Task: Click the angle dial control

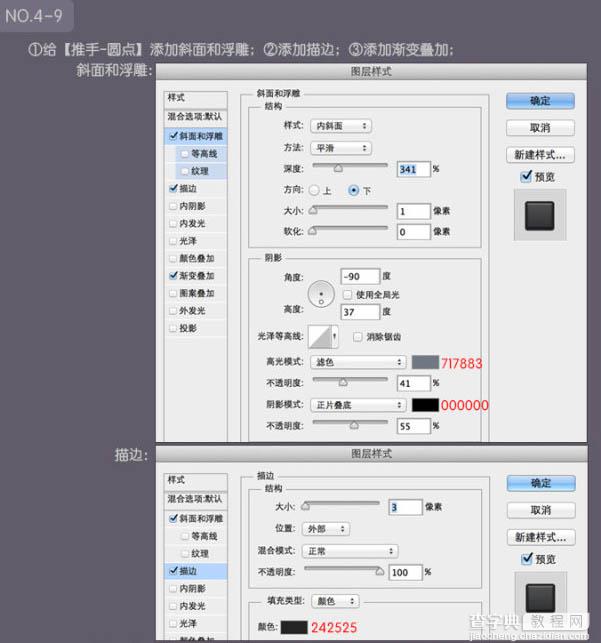Action: (321, 294)
